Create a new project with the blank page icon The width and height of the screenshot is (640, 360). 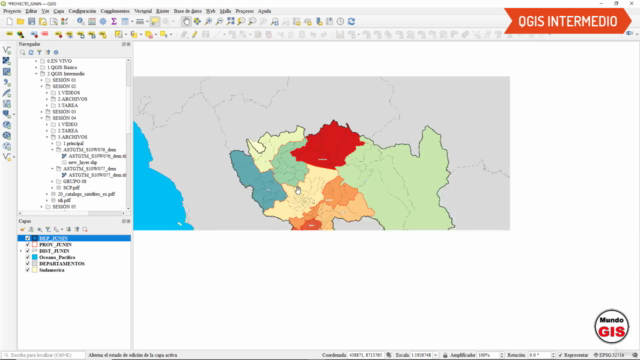9,21
